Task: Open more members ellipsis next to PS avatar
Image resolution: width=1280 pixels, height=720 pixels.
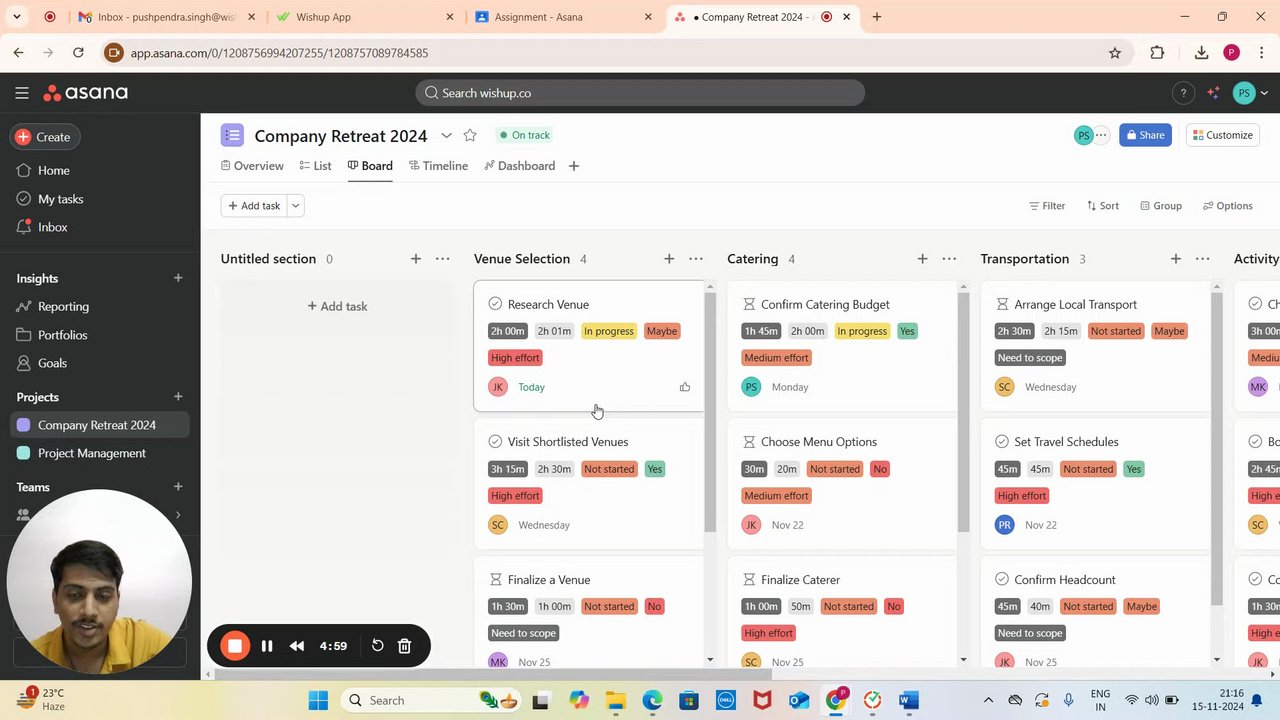Action: (1101, 135)
